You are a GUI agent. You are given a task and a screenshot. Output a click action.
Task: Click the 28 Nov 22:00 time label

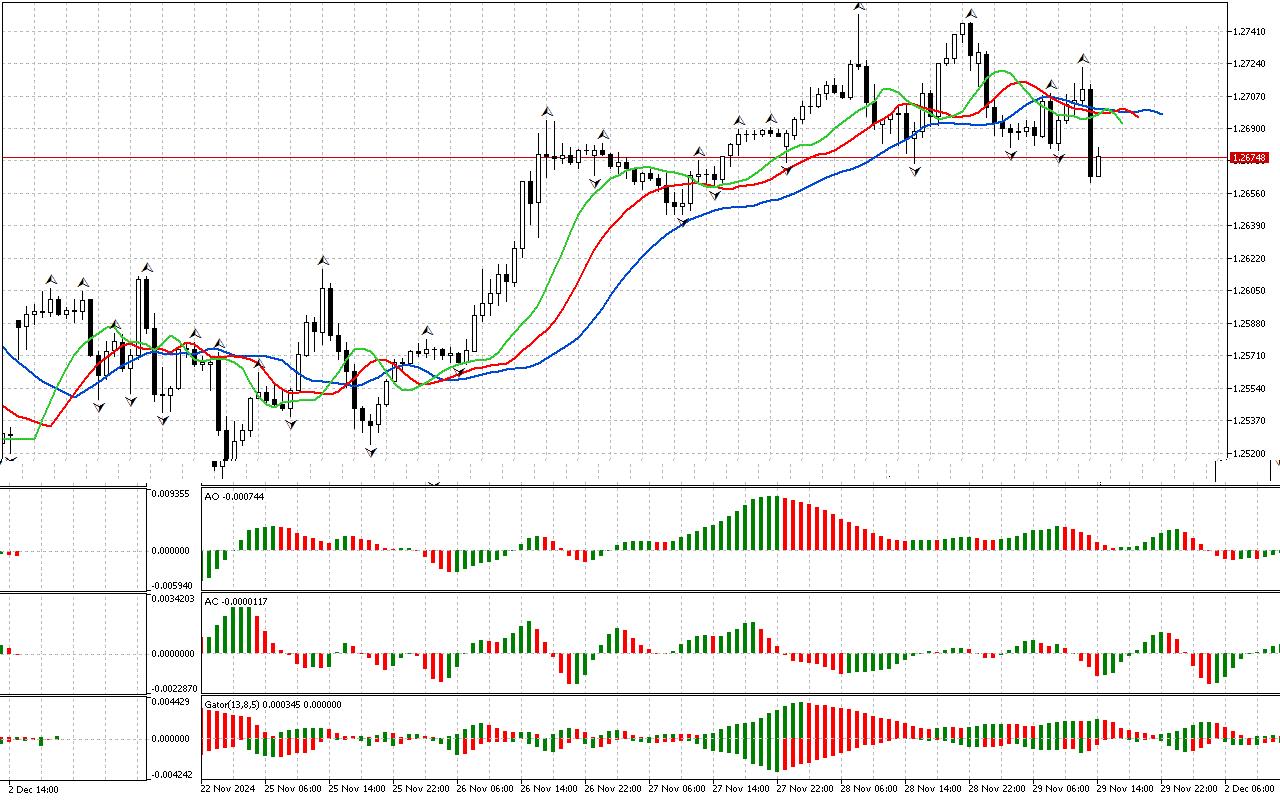999,788
